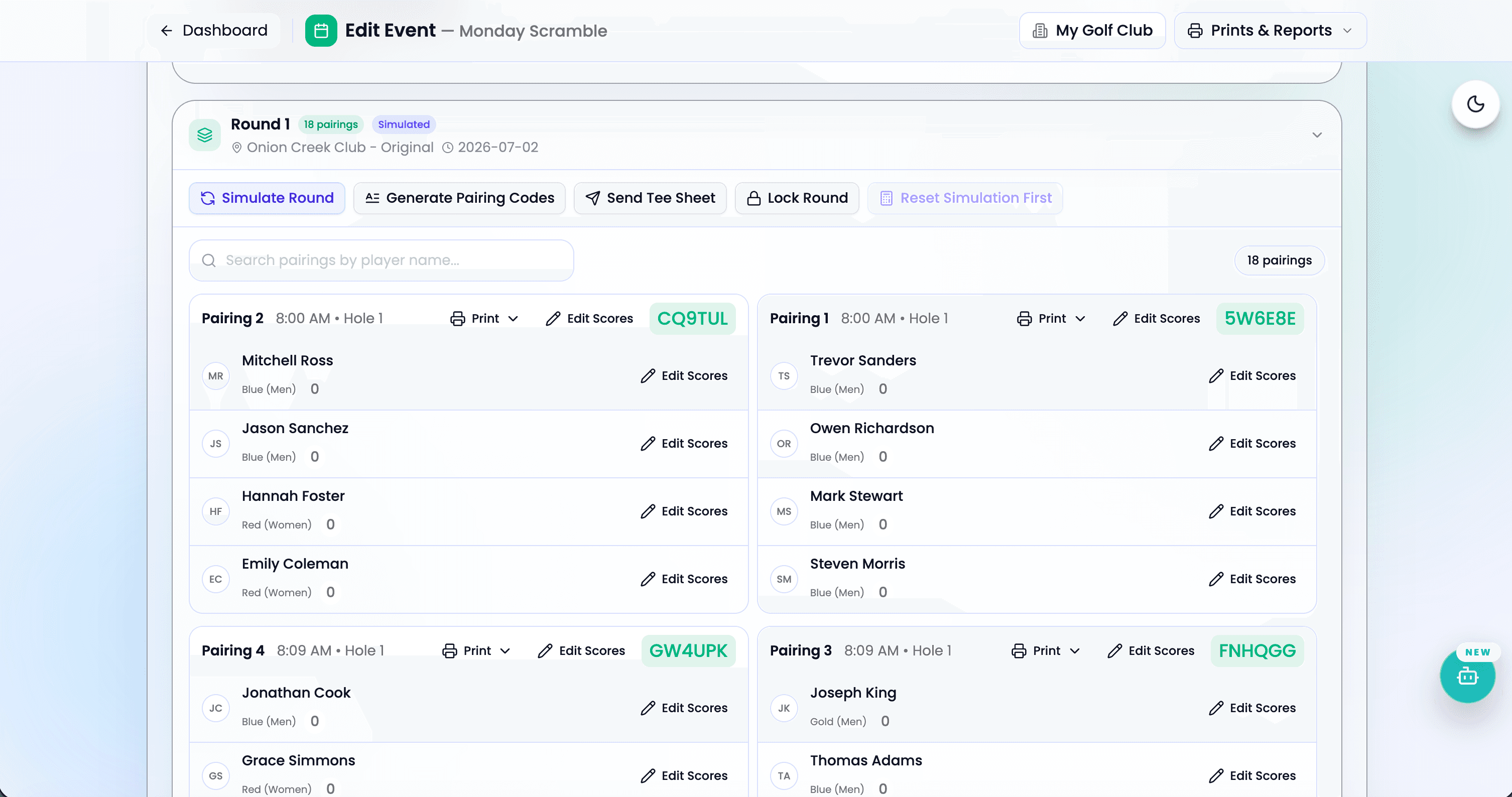Image resolution: width=1512 pixels, height=797 pixels.
Task: Click the OR avatar for Owen Richardson
Action: (x=784, y=444)
